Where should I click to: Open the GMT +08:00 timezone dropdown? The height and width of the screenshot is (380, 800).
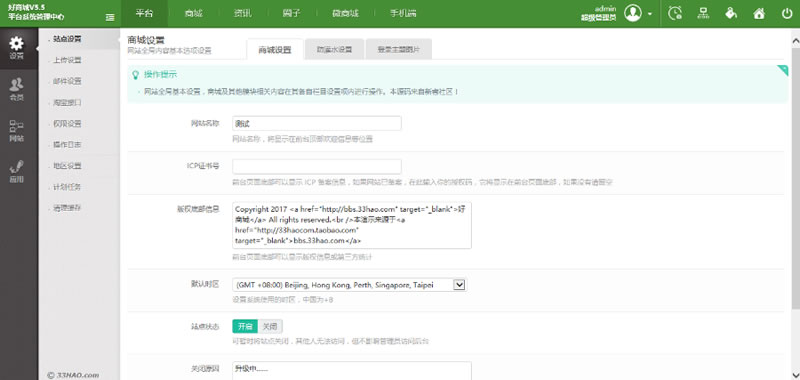pyautogui.click(x=349, y=285)
